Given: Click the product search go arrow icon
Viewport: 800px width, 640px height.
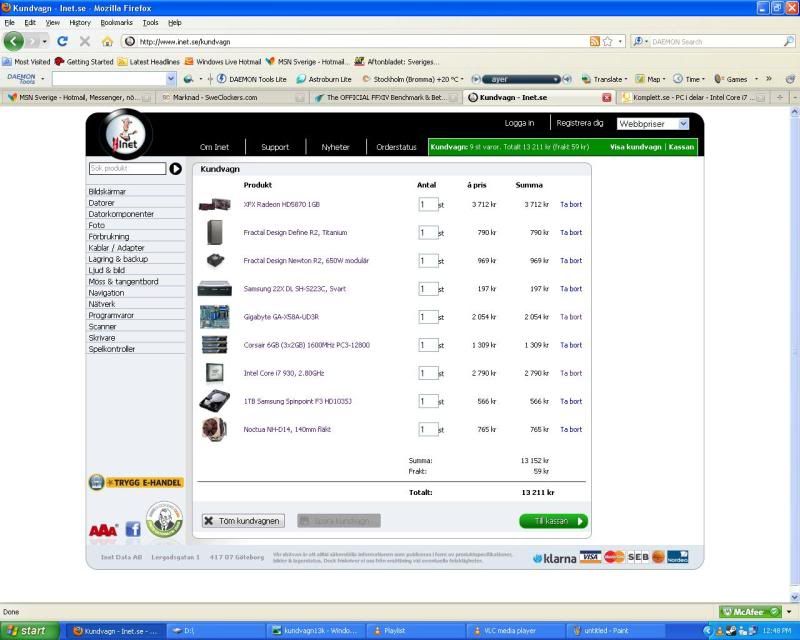Looking at the screenshot, I should pos(176,169).
